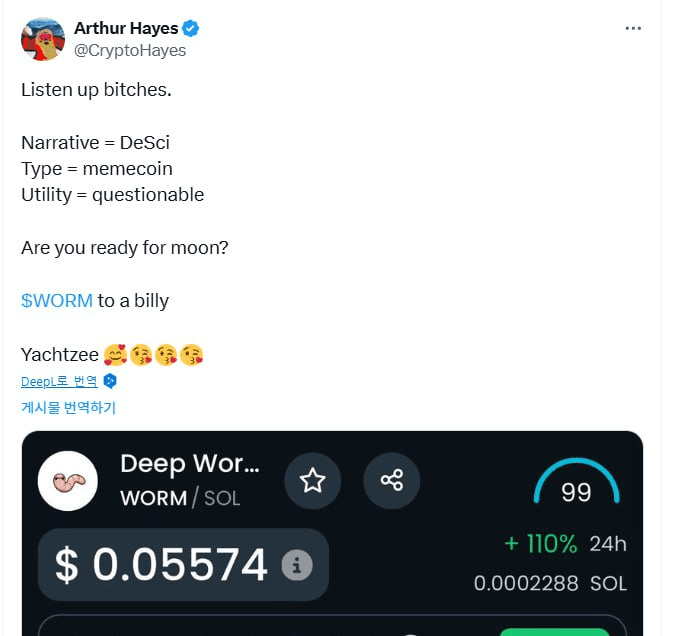Open the $WORM cashtag link
This screenshot has width=675, height=636.
(x=57, y=300)
